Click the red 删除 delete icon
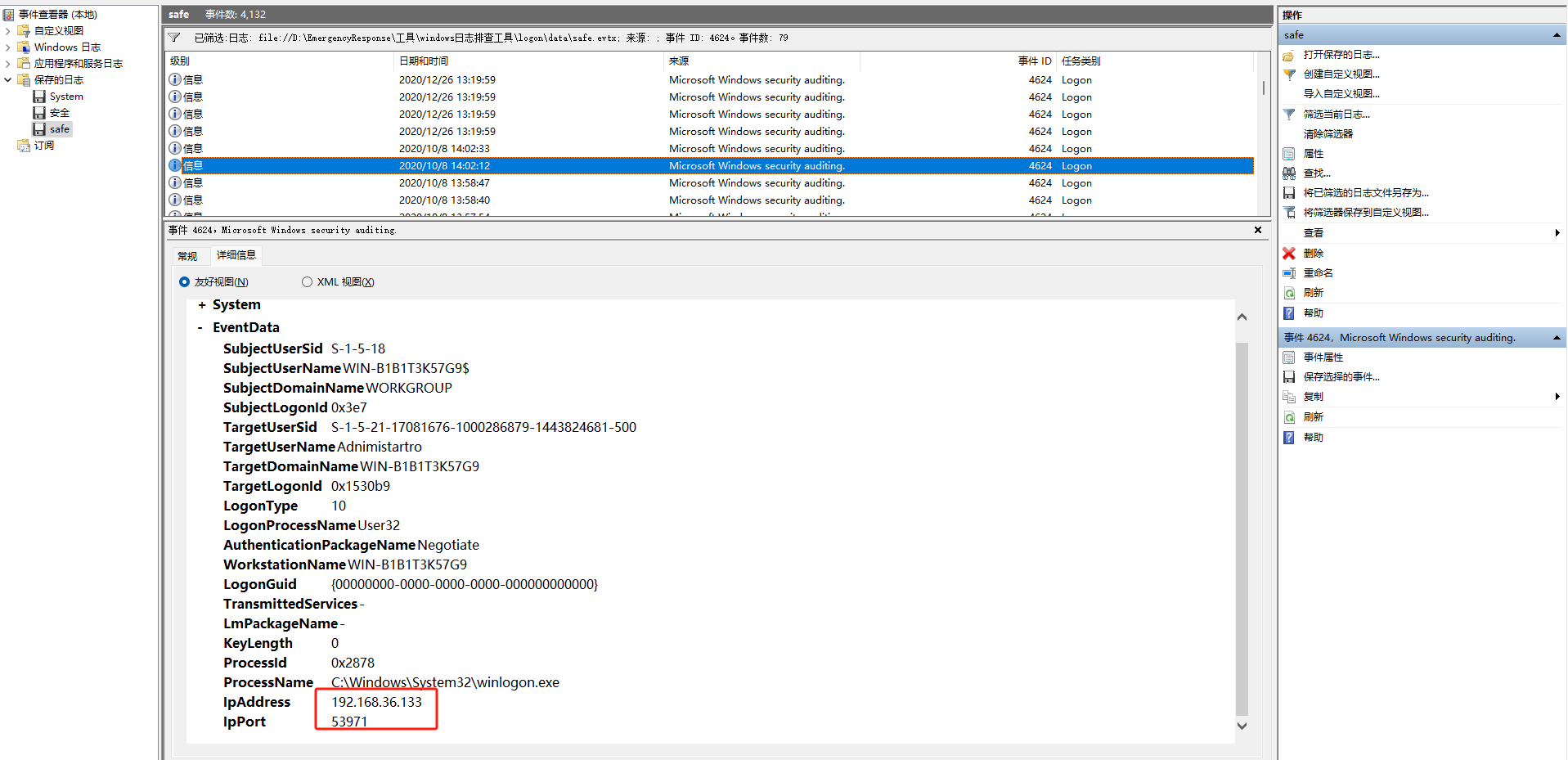 1289,254
